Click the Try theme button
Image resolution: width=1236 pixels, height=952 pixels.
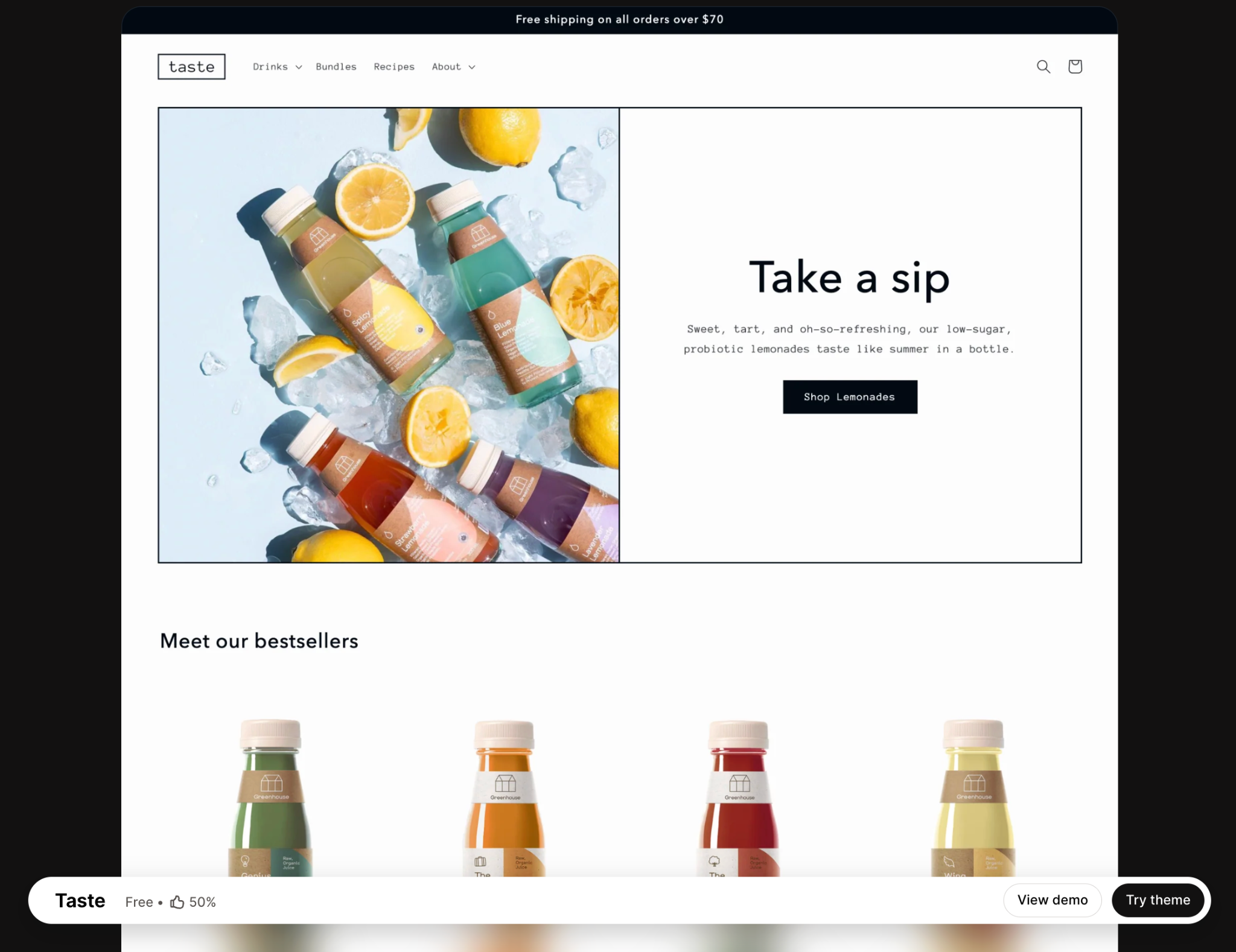(x=1158, y=900)
